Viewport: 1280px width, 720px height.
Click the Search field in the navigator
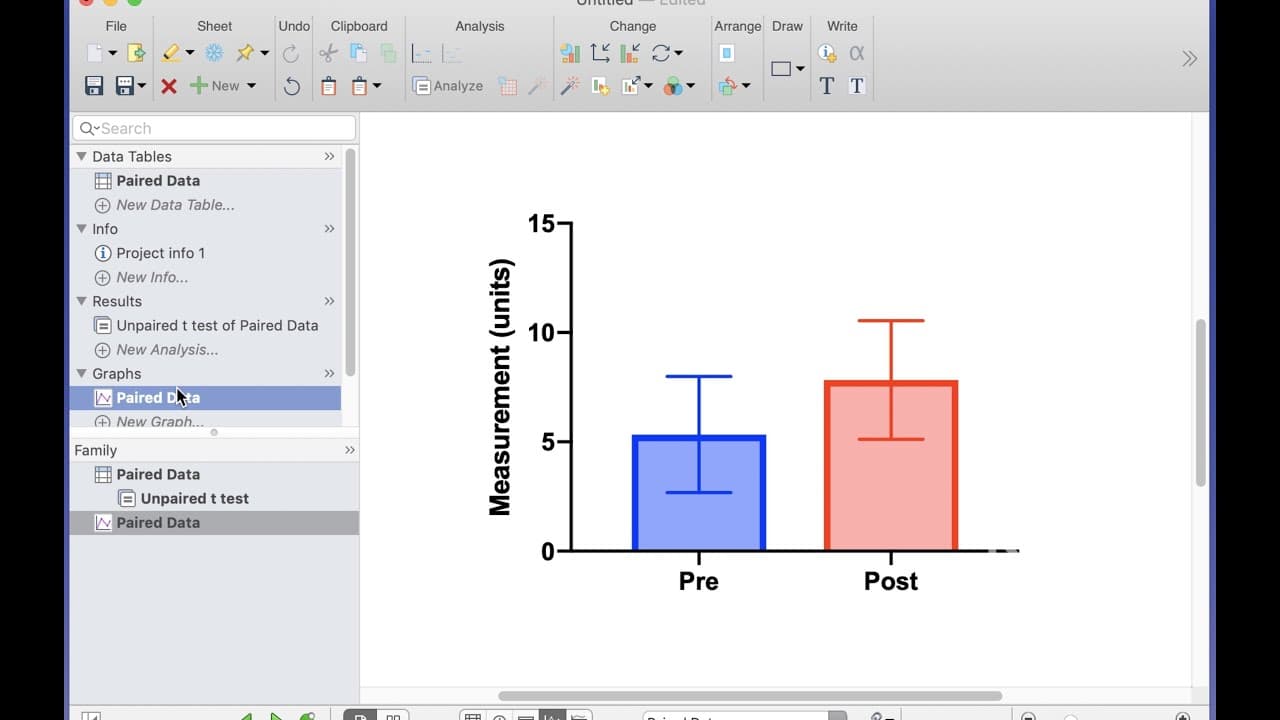(214, 128)
